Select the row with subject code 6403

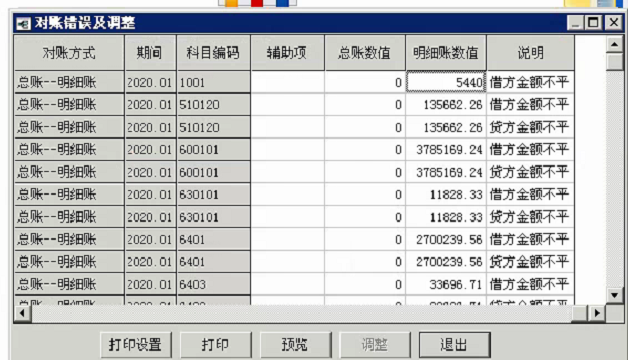tap(294, 284)
